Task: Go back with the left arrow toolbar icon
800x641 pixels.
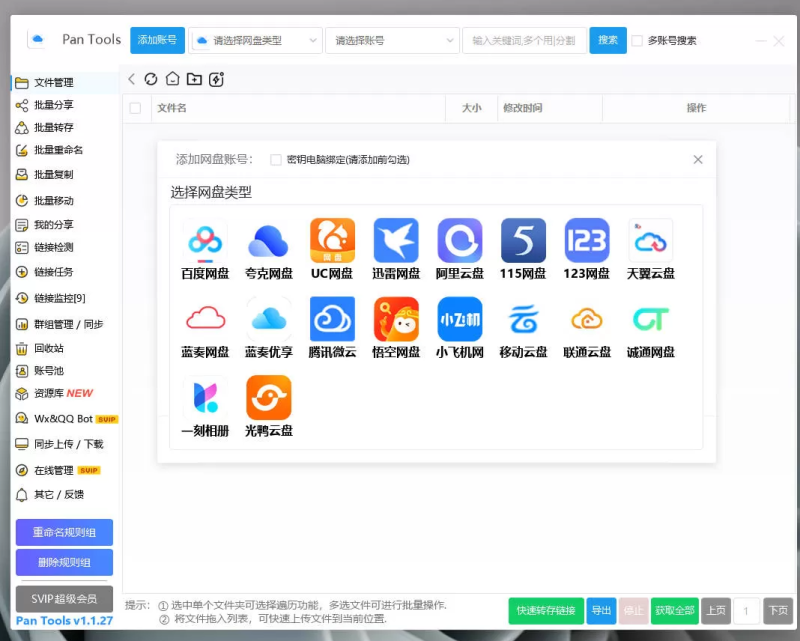Action: [x=132, y=79]
